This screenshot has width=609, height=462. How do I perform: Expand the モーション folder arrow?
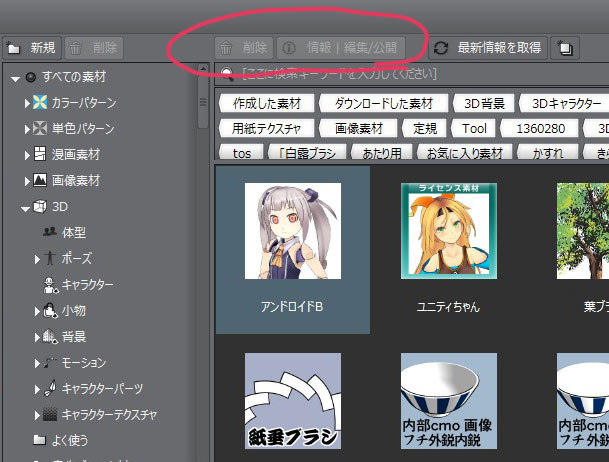point(37,363)
